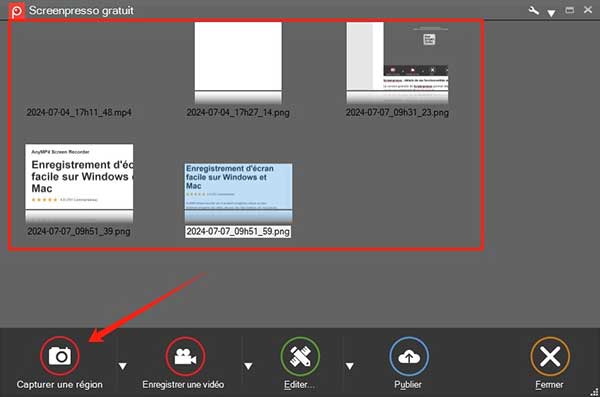Click file name 2024-07-07_09h51_39.png
Image resolution: width=600 pixels, height=397 pixels.
coord(79,231)
